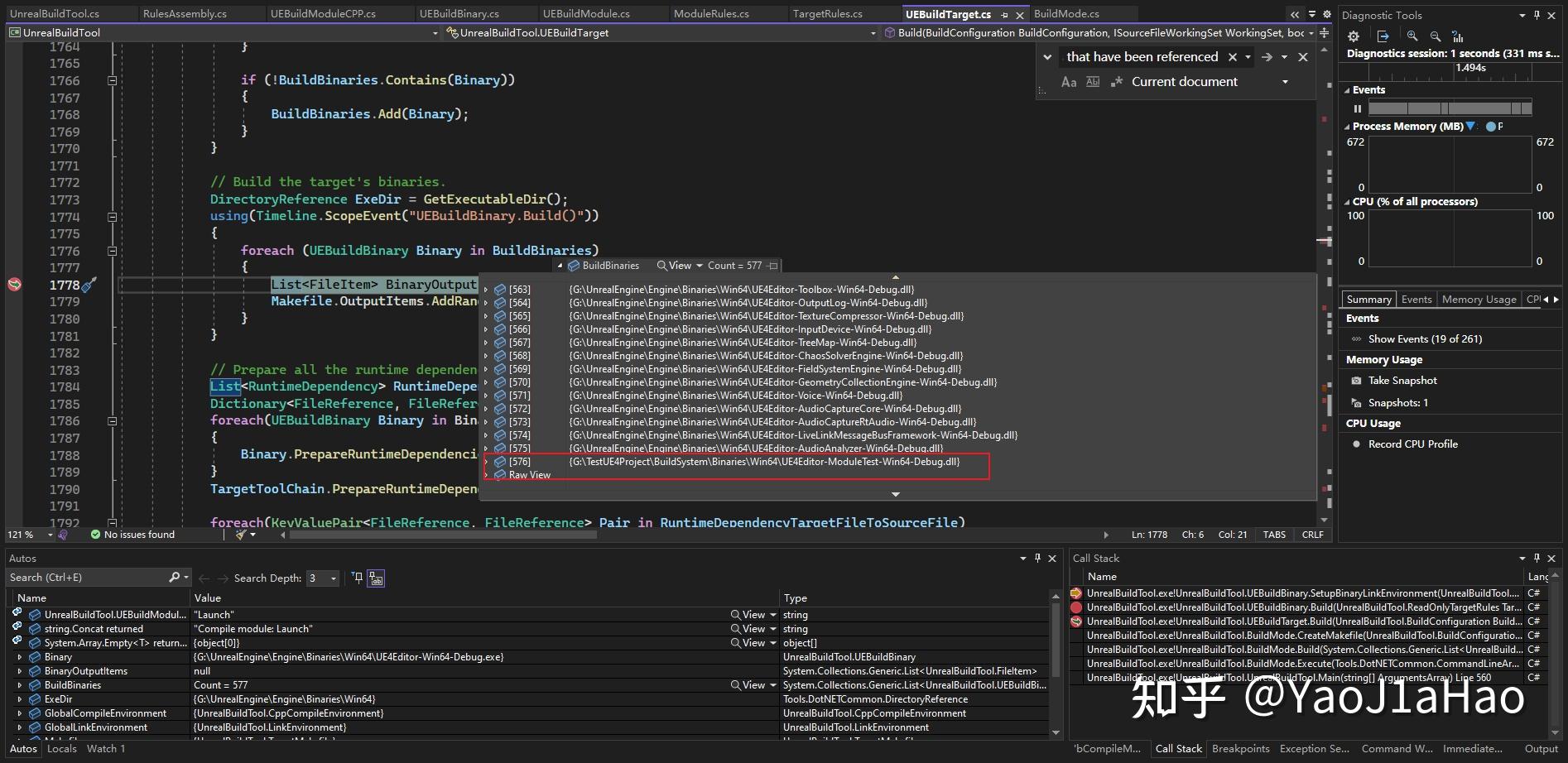The width and height of the screenshot is (1568, 763).
Task: Click the export diagnostics icon next to the gear
Action: pyautogui.click(x=1383, y=36)
